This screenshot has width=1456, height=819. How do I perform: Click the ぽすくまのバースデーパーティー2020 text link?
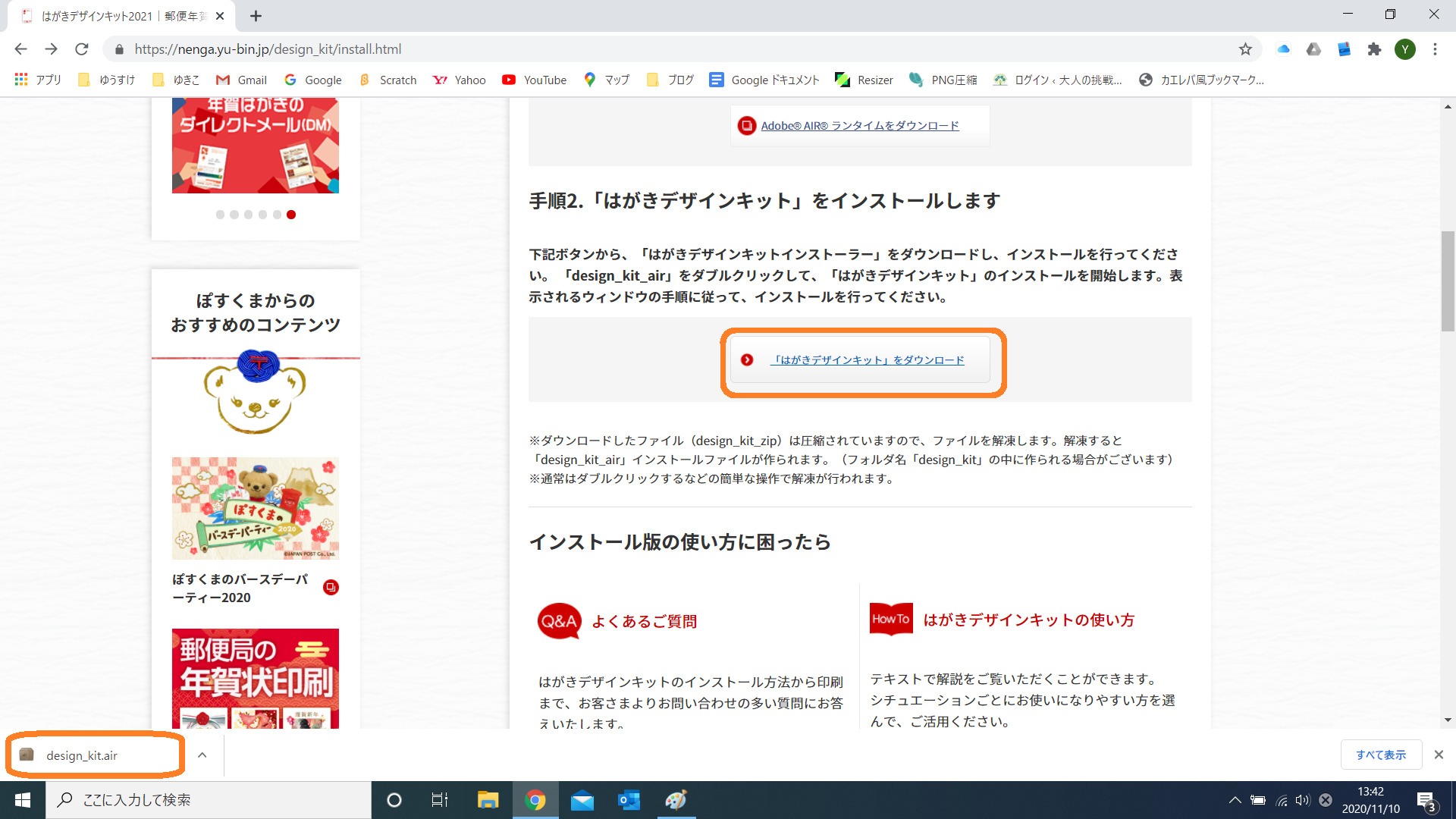click(240, 588)
